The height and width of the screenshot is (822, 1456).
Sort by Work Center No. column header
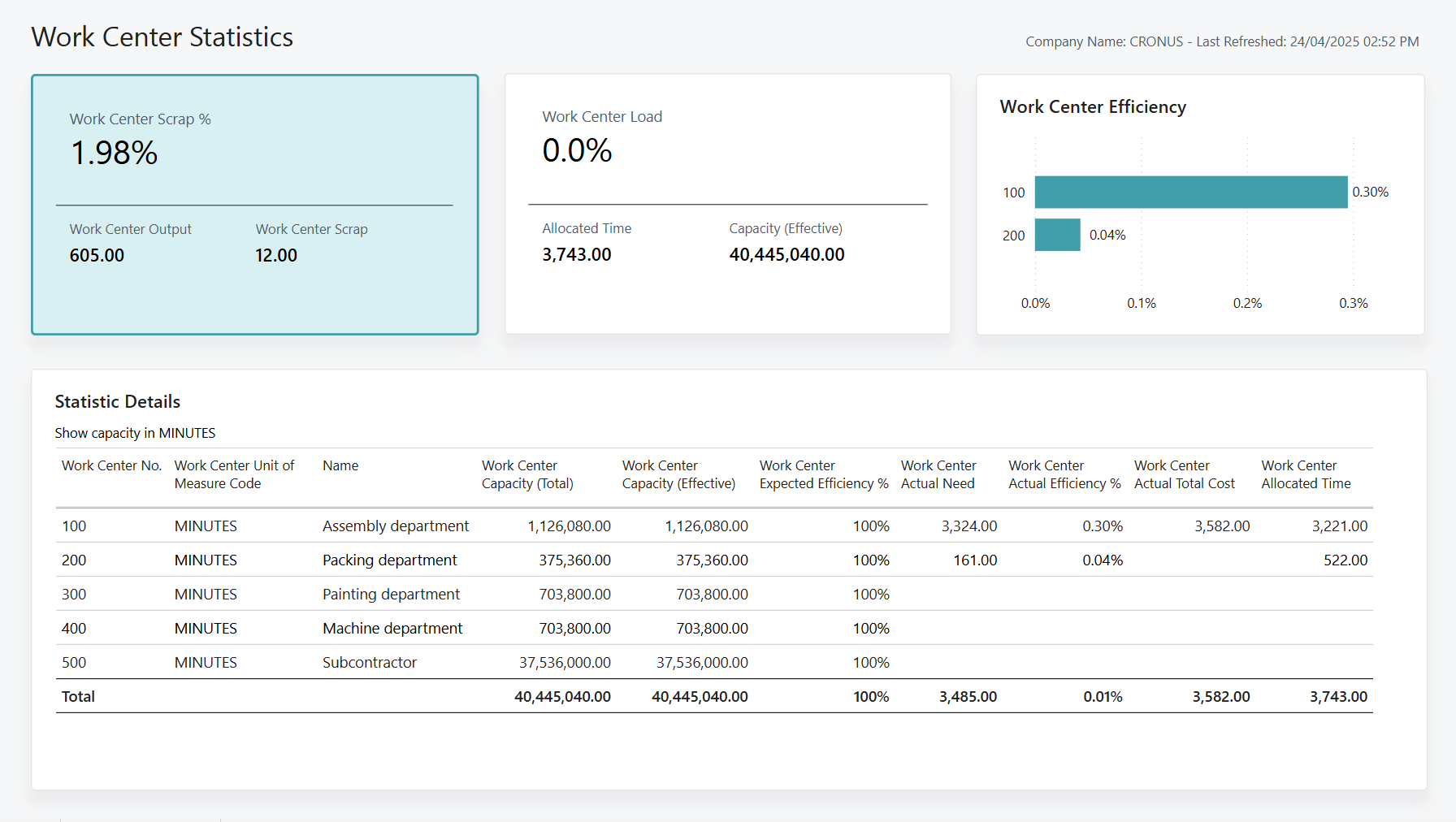[111, 465]
